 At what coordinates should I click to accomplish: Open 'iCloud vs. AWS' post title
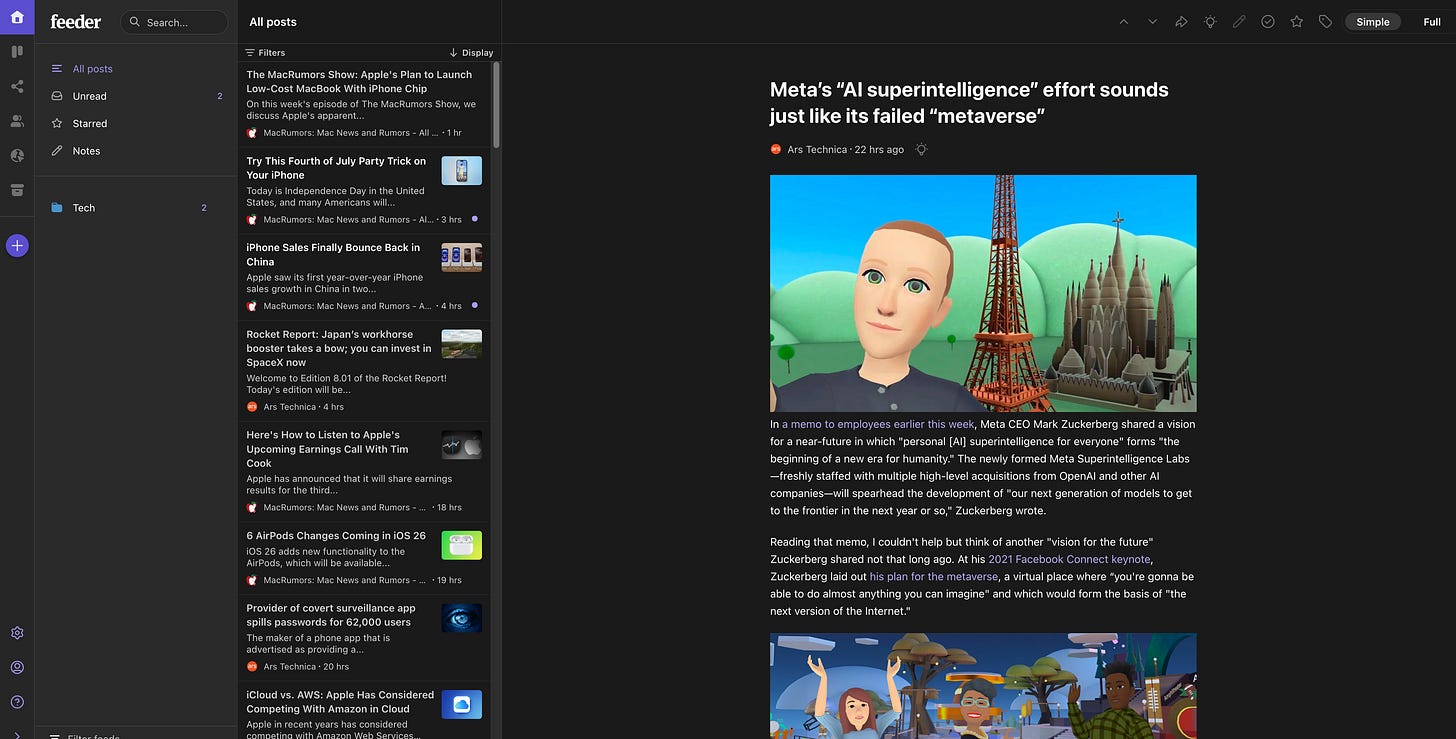tap(340, 701)
